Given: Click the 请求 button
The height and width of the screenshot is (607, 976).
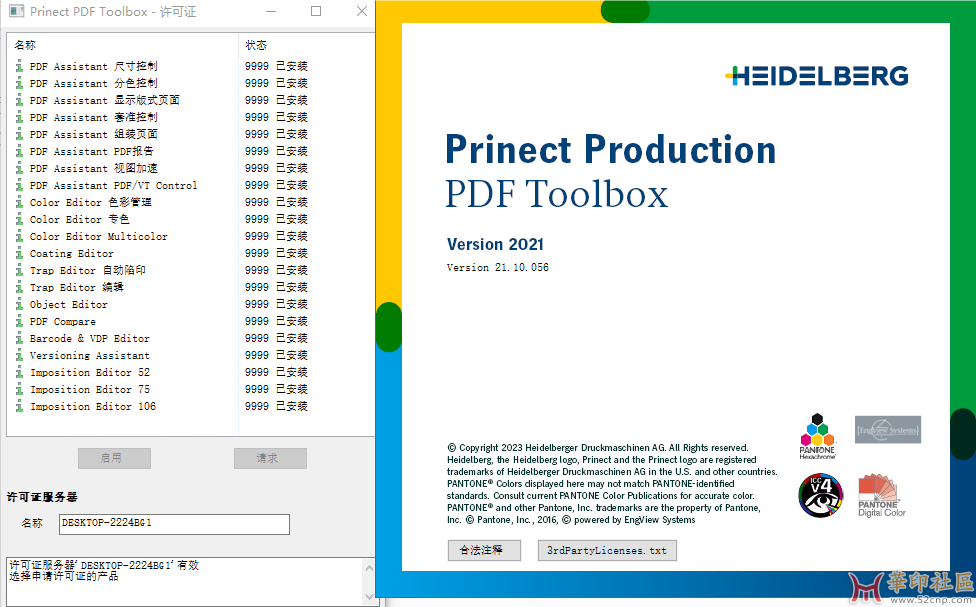Looking at the screenshot, I should tap(270, 458).
